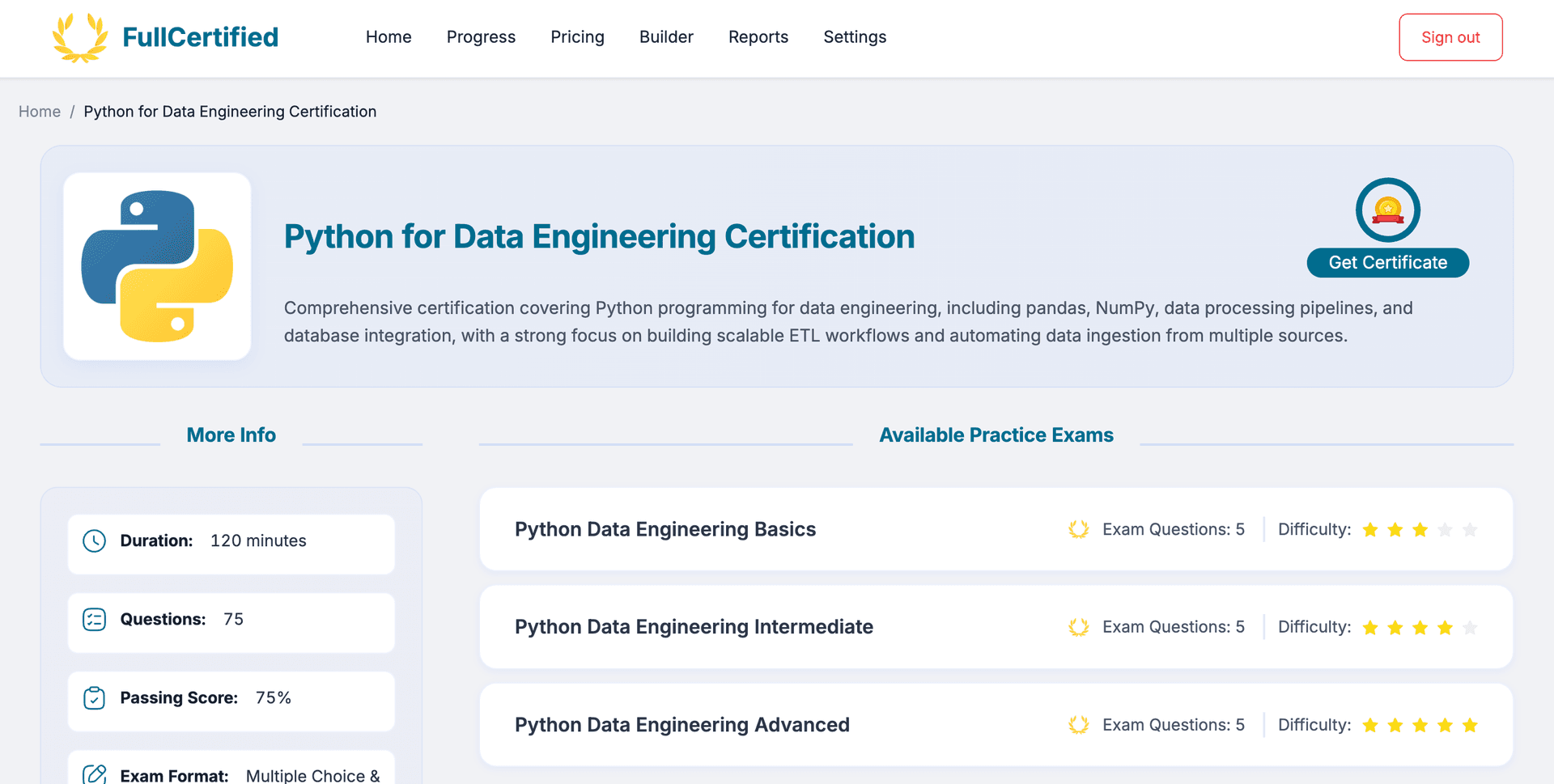Open Settings from the top navigation
Image resolution: width=1554 pixels, height=784 pixels.
[855, 37]
